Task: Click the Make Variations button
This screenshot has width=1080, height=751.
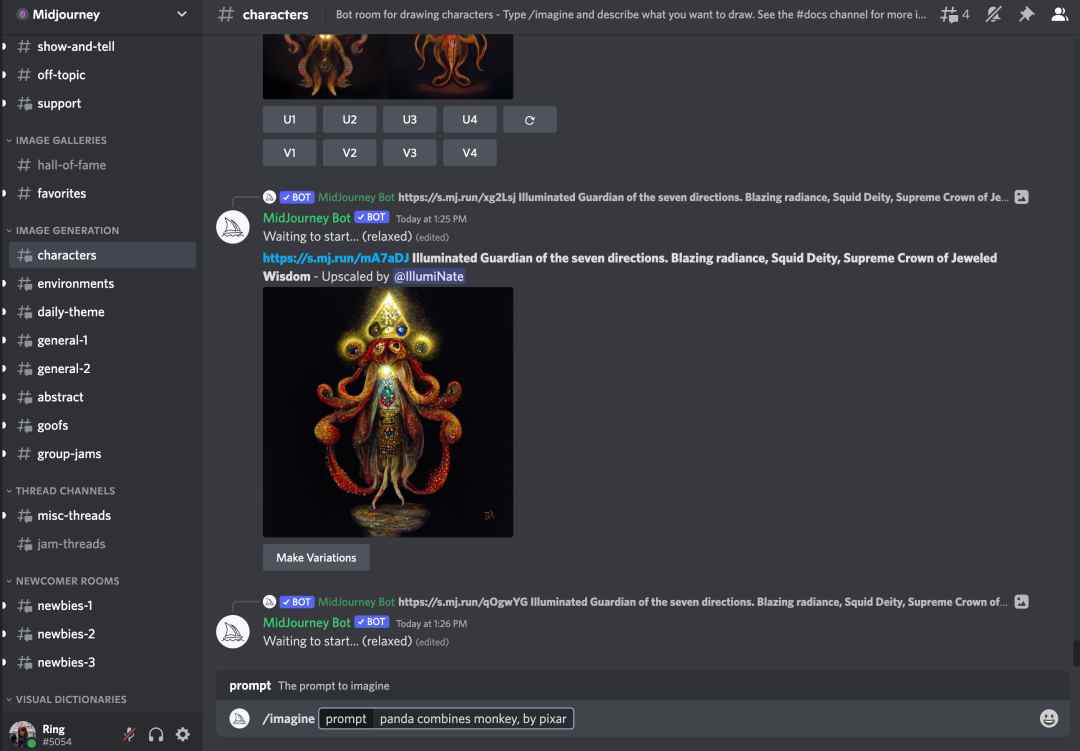Action: coord(316,558)
